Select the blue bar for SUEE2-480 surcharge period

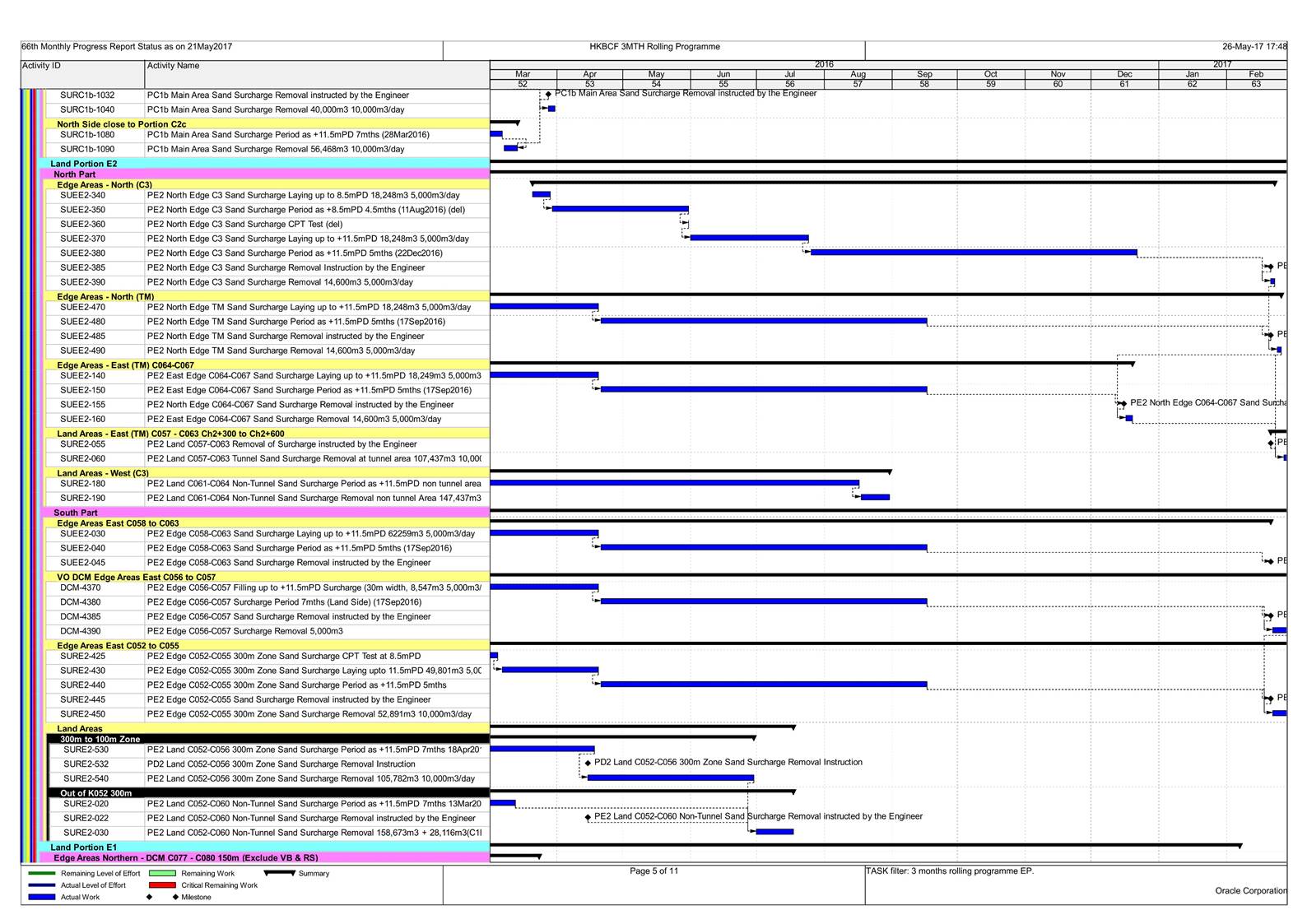(x=764, y=321)
